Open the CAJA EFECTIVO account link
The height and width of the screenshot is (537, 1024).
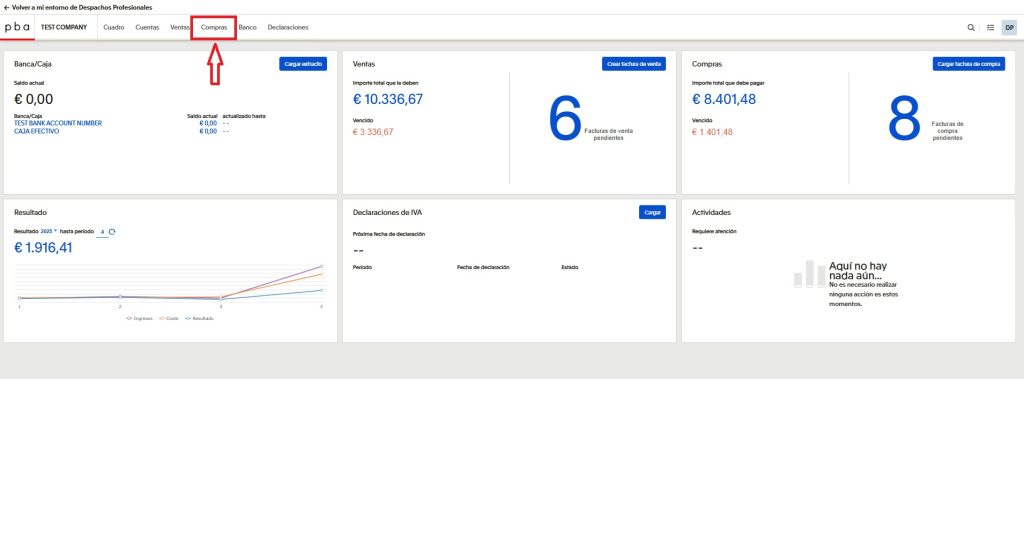point(36,131)
